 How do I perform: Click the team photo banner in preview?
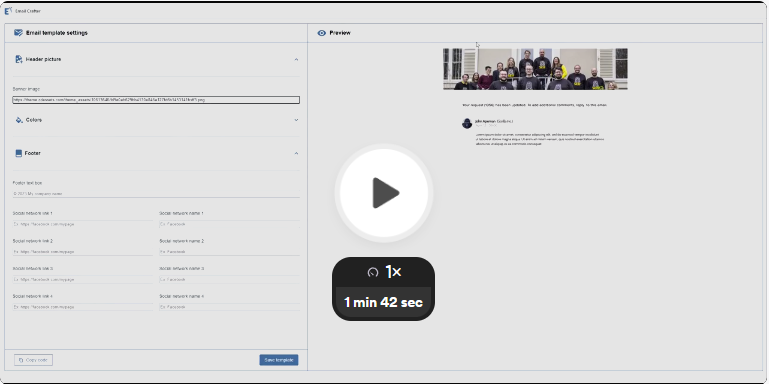point(535,69)
